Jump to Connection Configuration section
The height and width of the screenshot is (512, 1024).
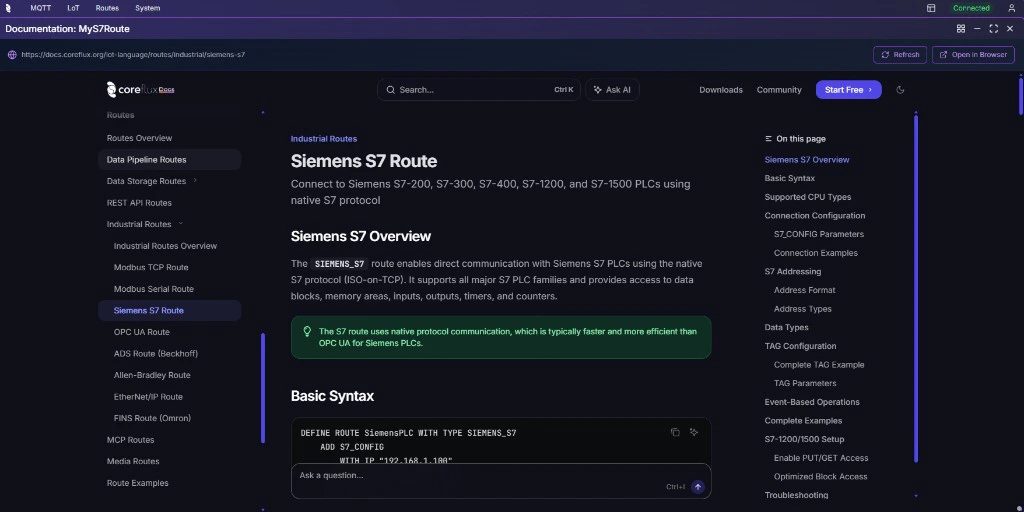815,216
